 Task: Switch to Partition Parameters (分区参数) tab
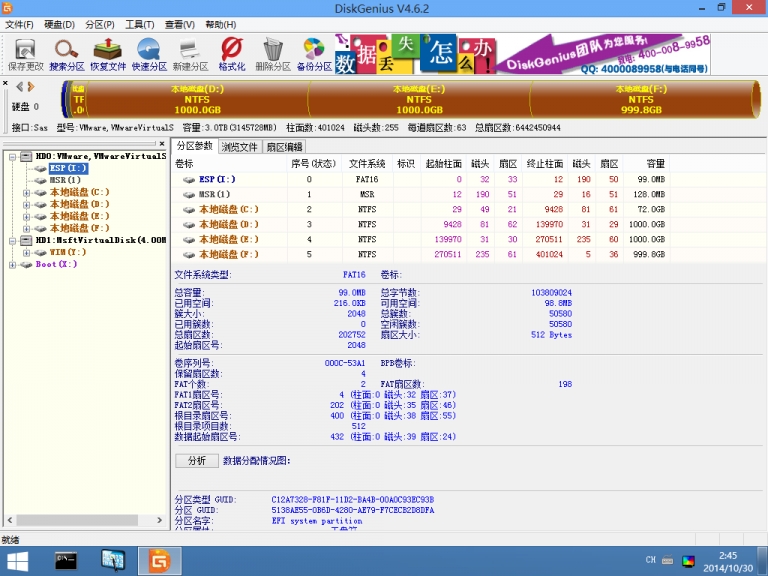194,146
